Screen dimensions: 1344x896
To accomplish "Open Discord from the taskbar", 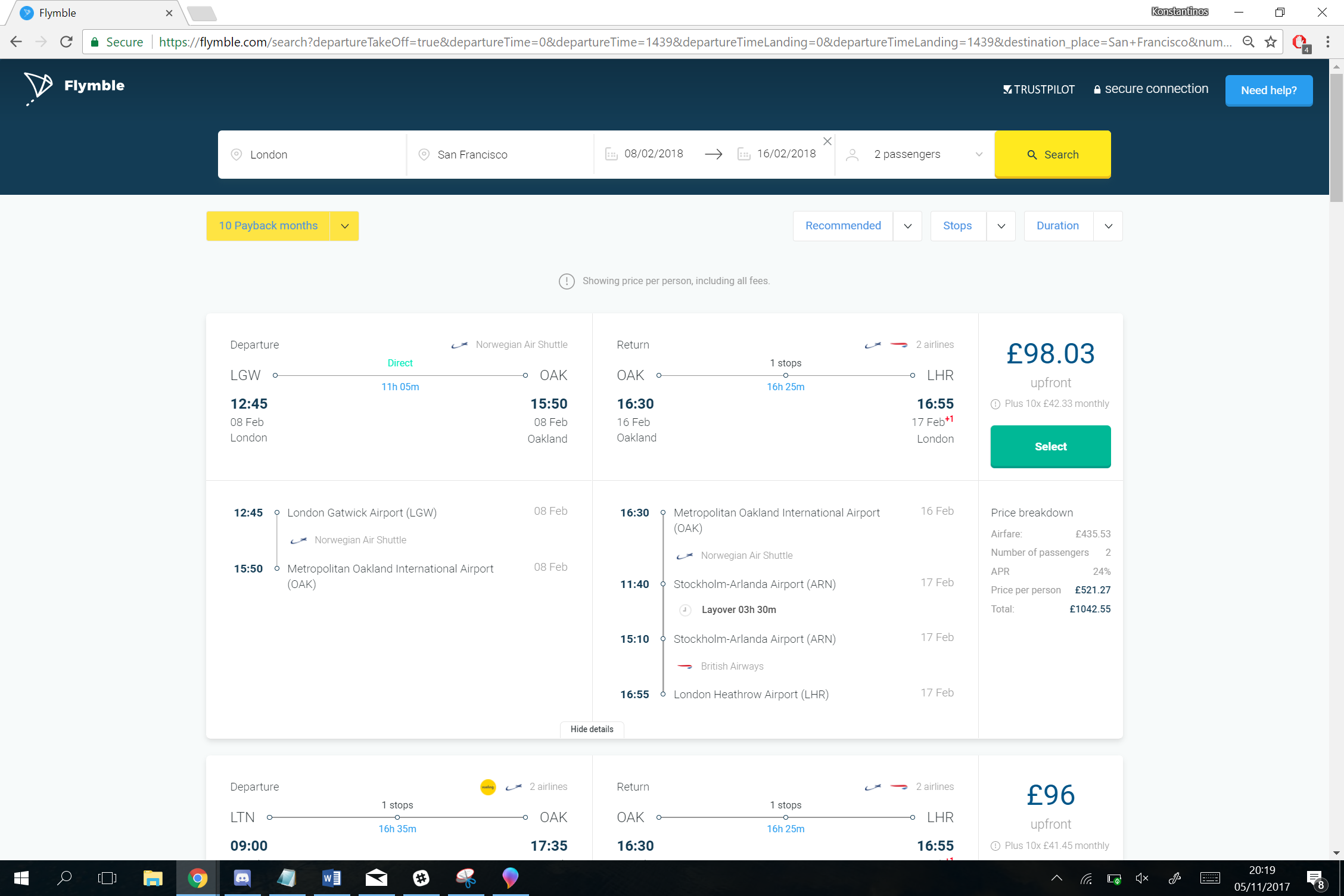I will [242, 878].
